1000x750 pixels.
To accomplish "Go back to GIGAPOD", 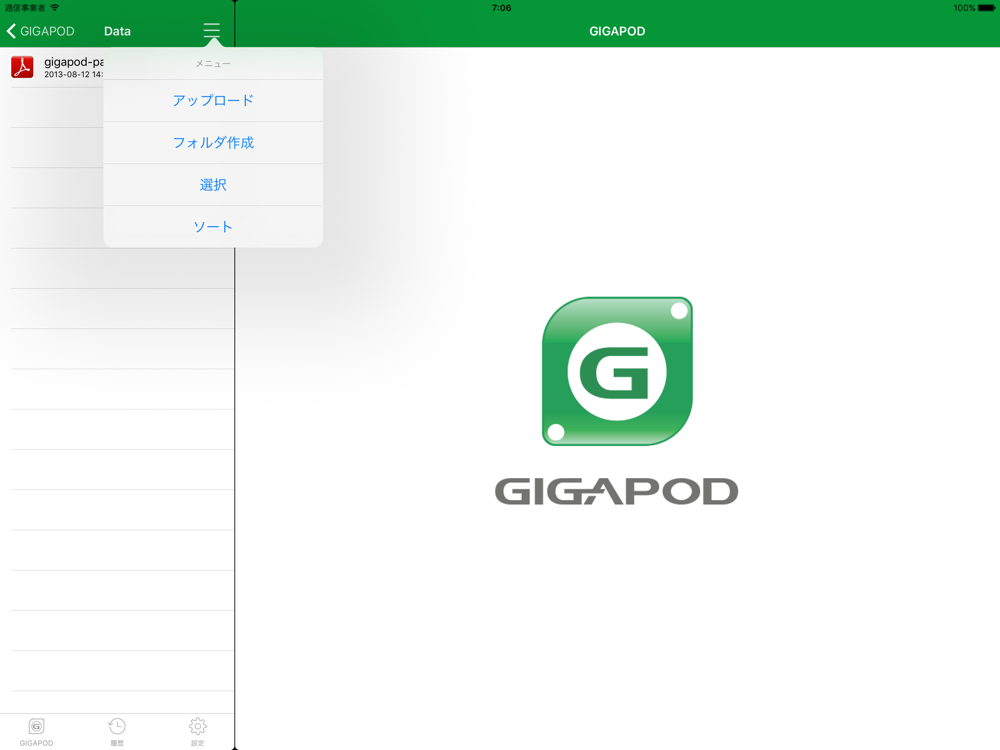I will coord(40,31).
